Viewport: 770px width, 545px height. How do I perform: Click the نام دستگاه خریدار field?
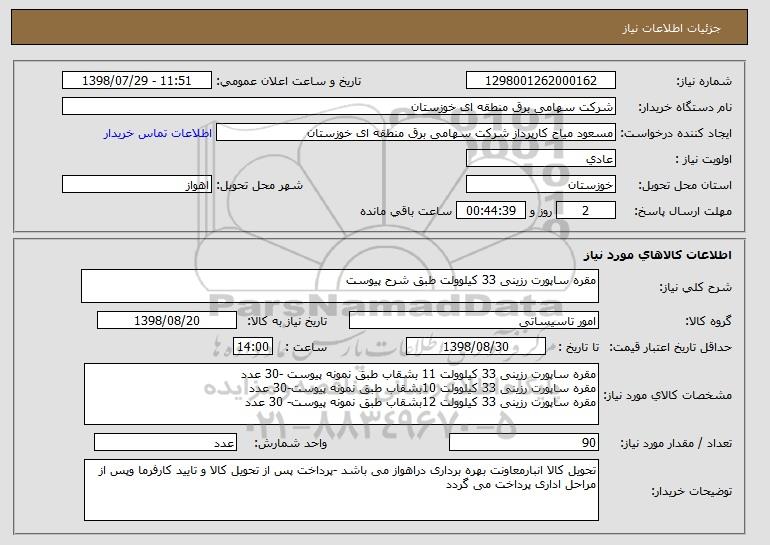coord(339,107)
